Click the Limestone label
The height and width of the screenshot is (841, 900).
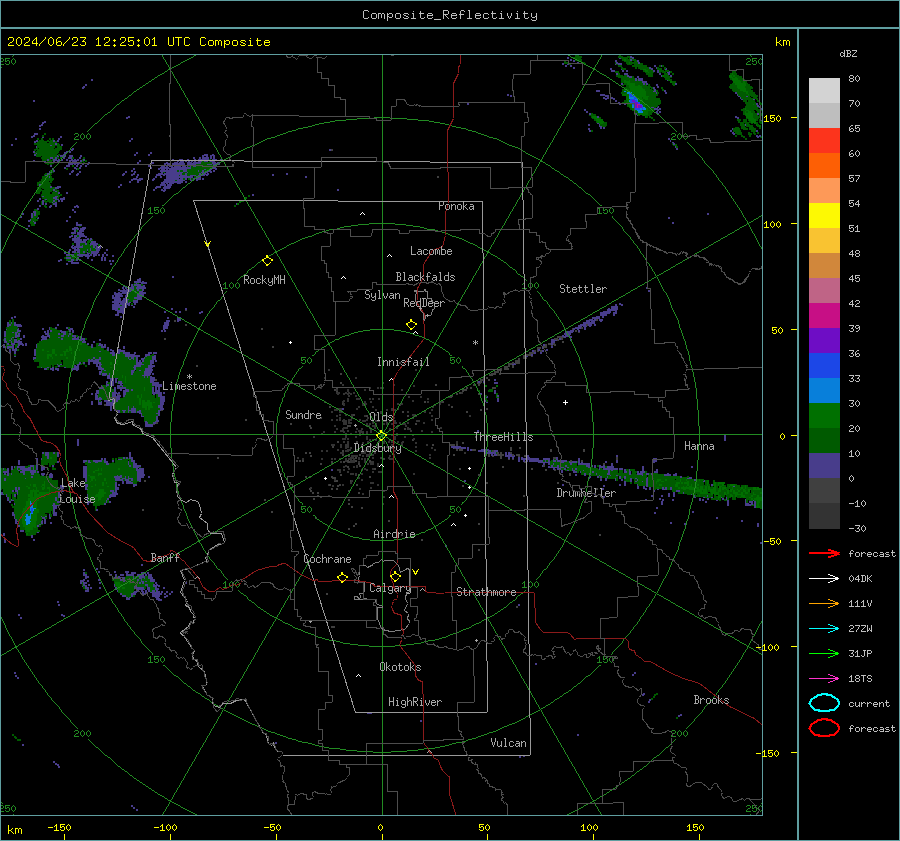[189, 386]
